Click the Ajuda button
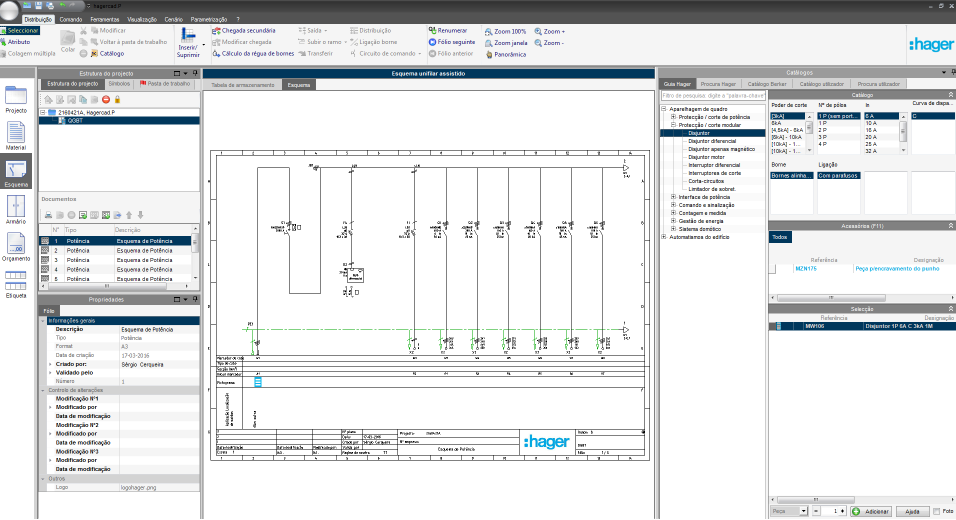 pos(910,511)
